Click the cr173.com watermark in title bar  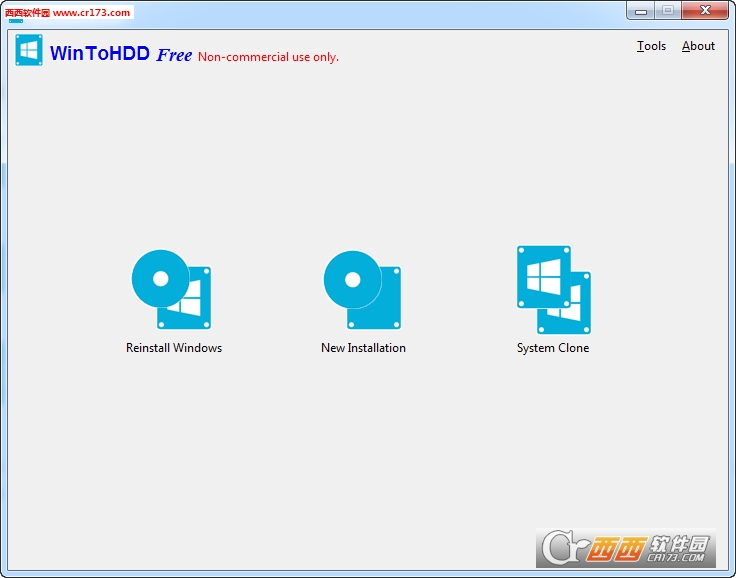tap(68, 13)
